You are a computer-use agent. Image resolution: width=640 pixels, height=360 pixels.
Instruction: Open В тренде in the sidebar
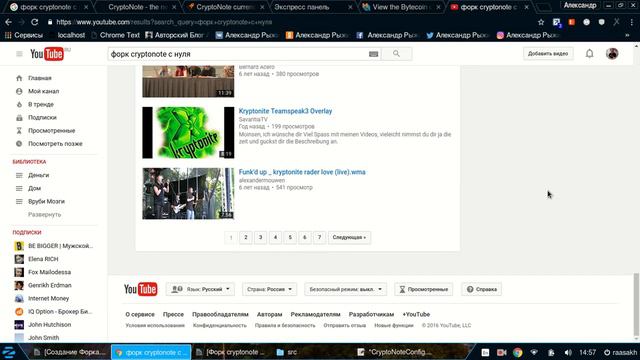tap(41, 104)
